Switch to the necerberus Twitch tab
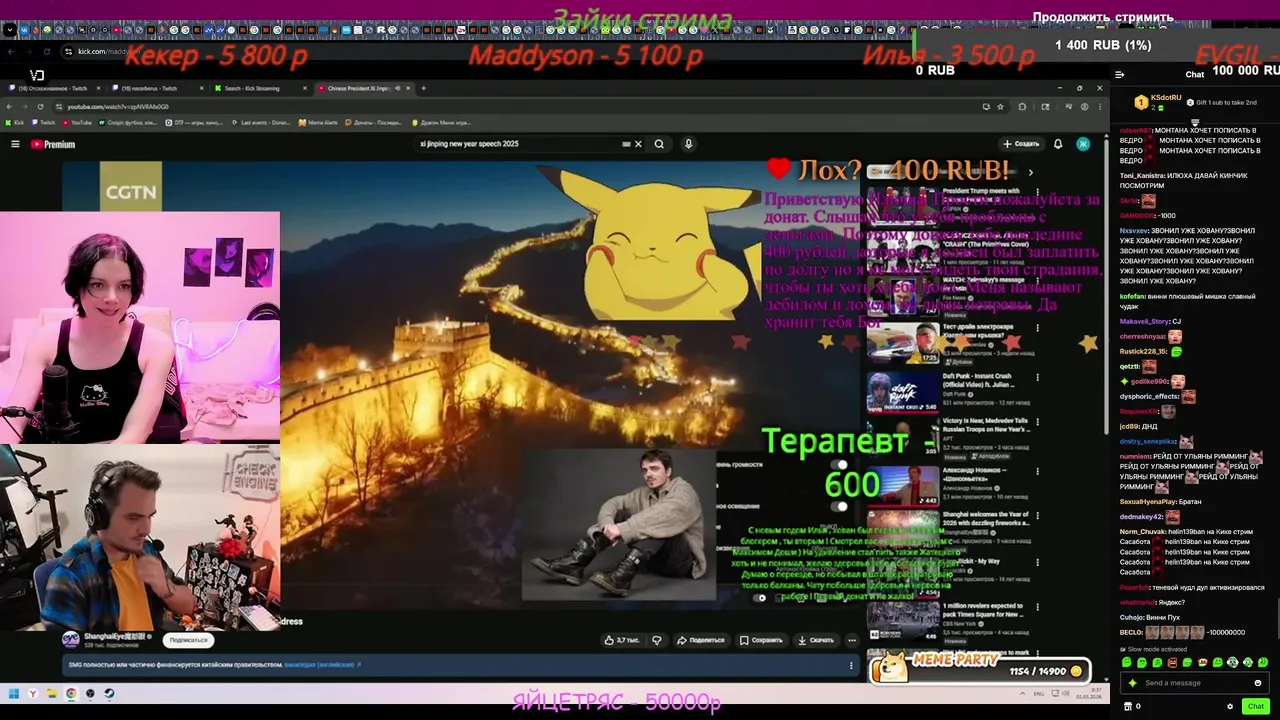The width and height of the screenshot is (1280, 720). (155, 88)
